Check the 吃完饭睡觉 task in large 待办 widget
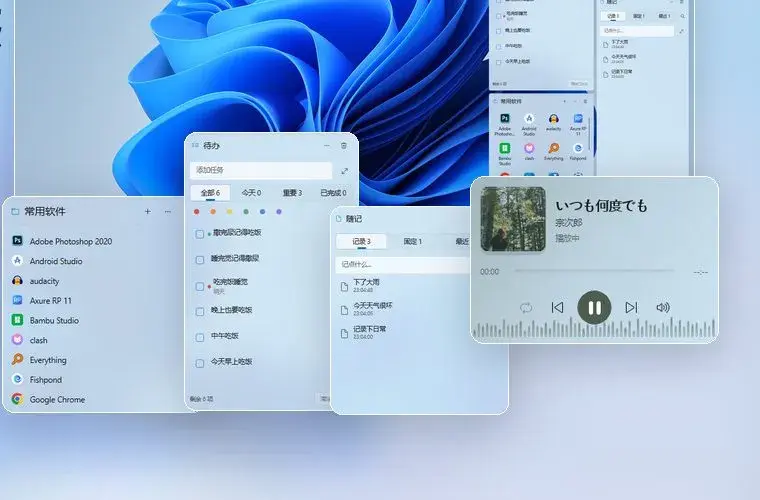 point(200,286)
